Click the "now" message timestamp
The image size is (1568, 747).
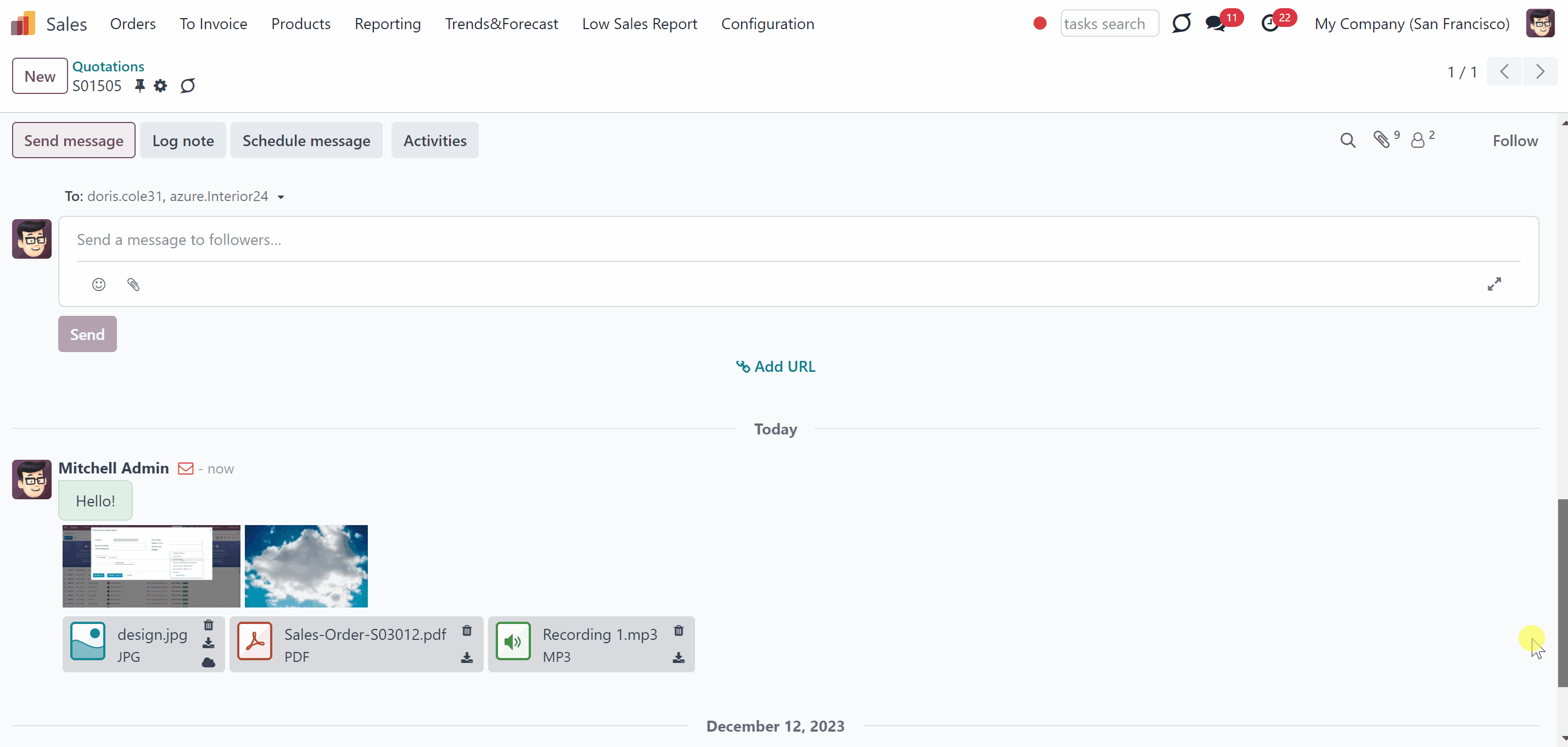pyautogui.click(x=220, y=469)
